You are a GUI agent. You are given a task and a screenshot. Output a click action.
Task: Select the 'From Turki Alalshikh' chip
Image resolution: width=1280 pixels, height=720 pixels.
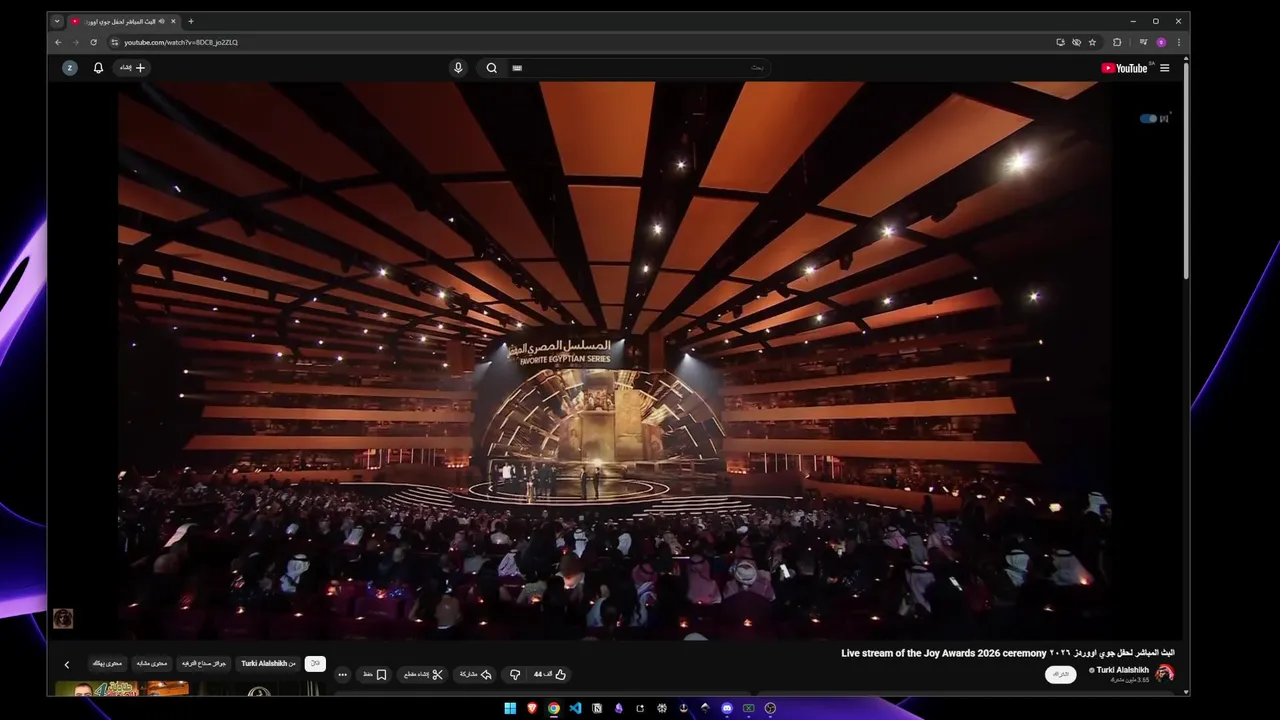[269, 664]
